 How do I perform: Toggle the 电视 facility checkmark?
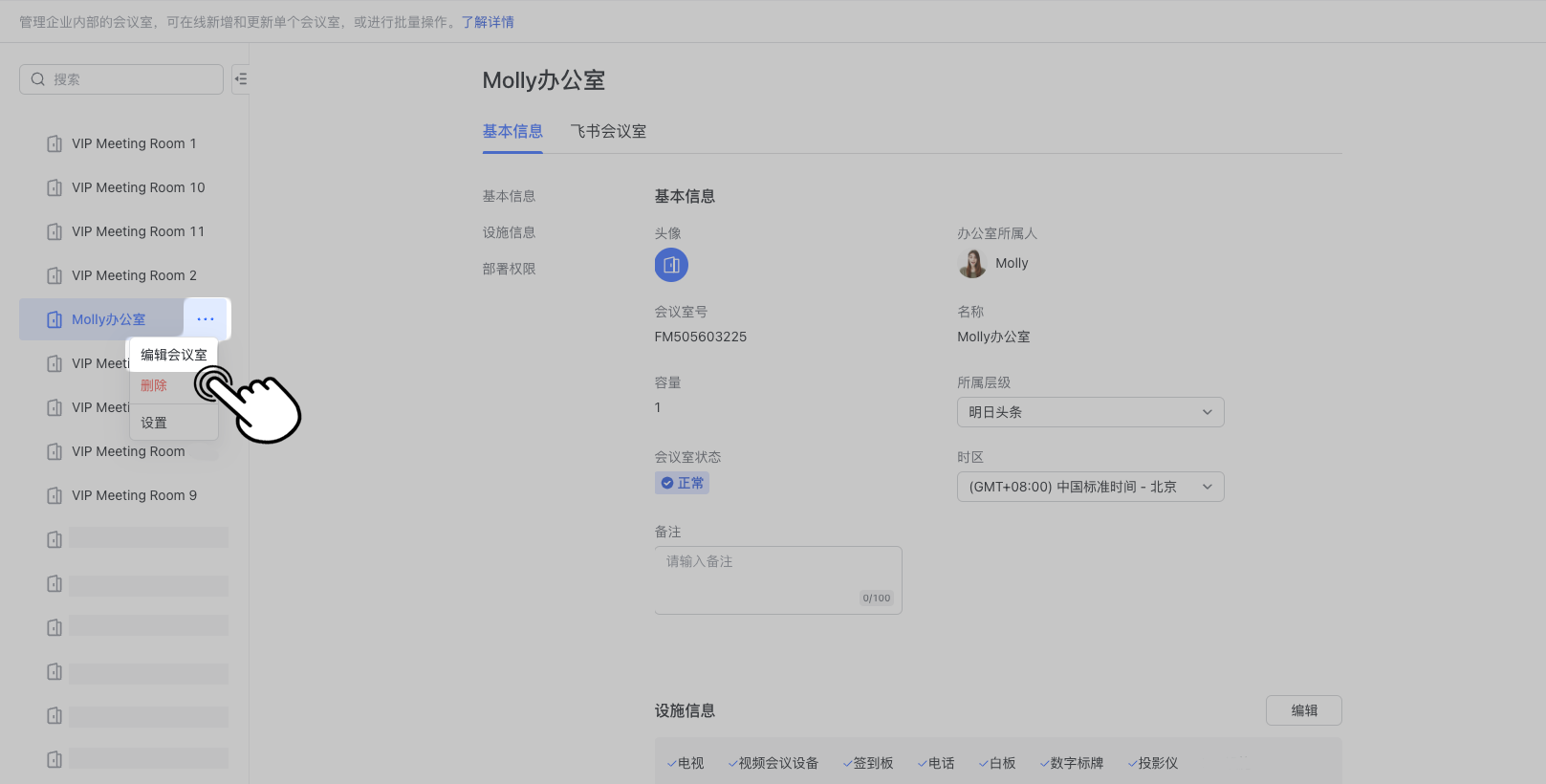pos(672,763)
